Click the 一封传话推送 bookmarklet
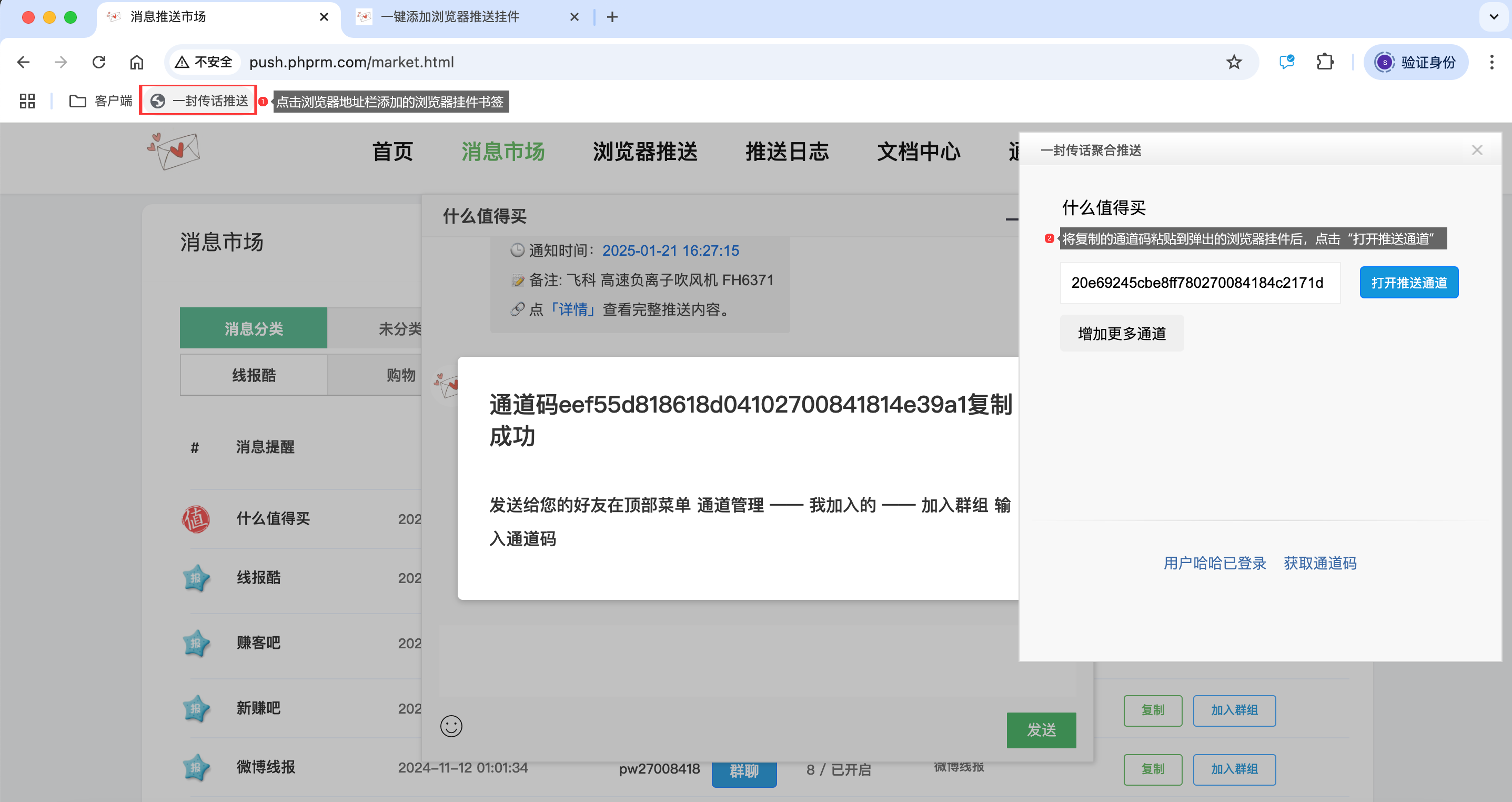The width and height of the screenshot is (1512, 802). click(x=198, y=101)
